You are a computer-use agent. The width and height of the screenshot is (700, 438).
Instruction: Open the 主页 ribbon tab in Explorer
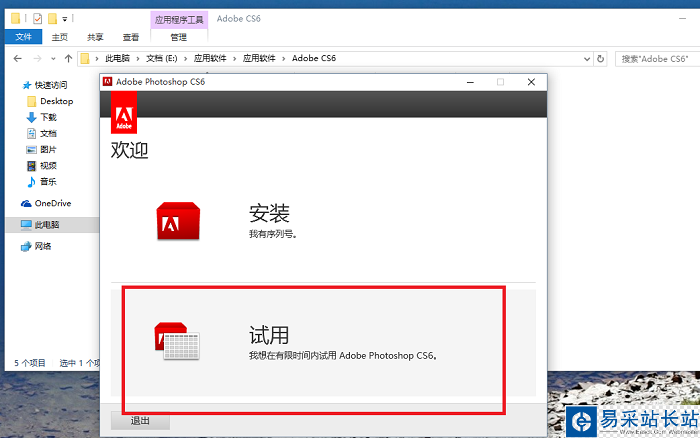point(59,37)
